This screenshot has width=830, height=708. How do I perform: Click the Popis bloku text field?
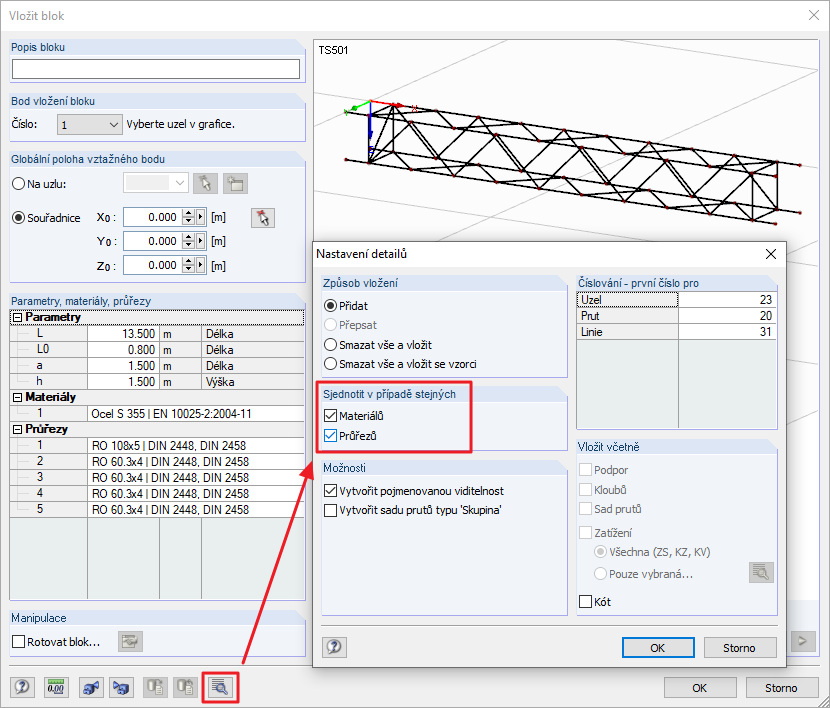[x=156, y=69]
